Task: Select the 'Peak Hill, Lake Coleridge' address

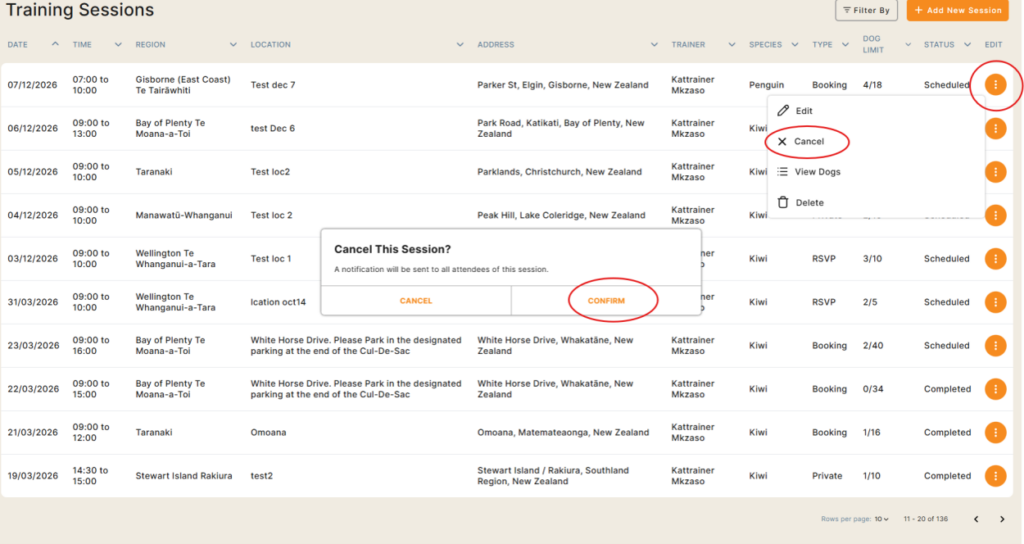Action: tap(561, 215)
